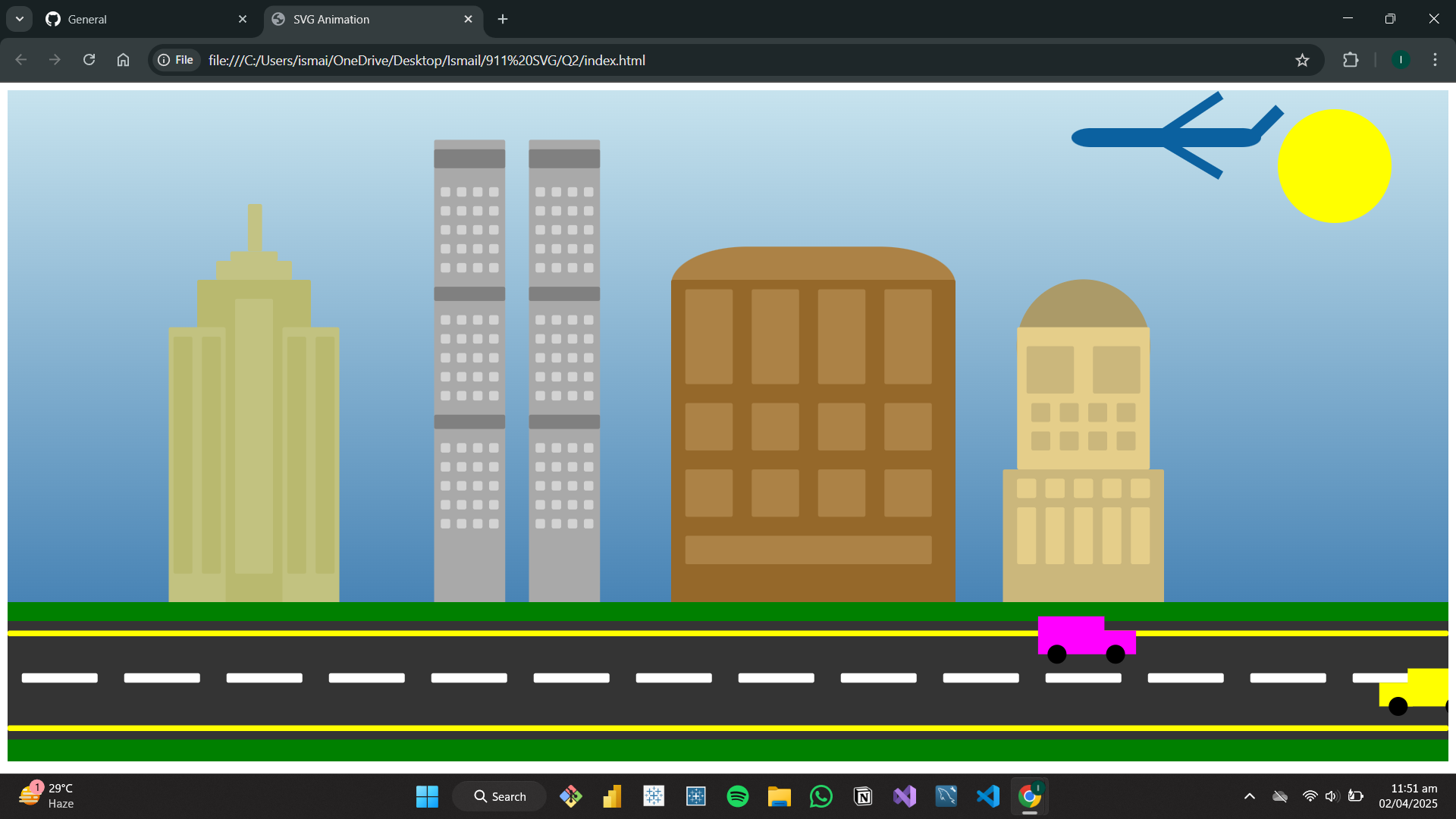Click the File site information icon
Image resolution: width=1456 pixels, height=819 pixels.
[175, 60]
